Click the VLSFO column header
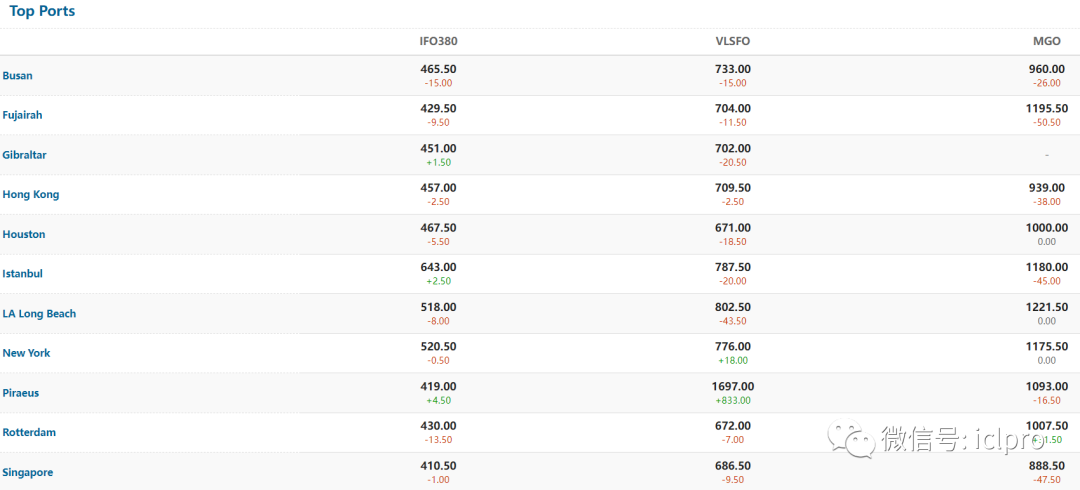The image size is (1080, 490). point(733,41)
